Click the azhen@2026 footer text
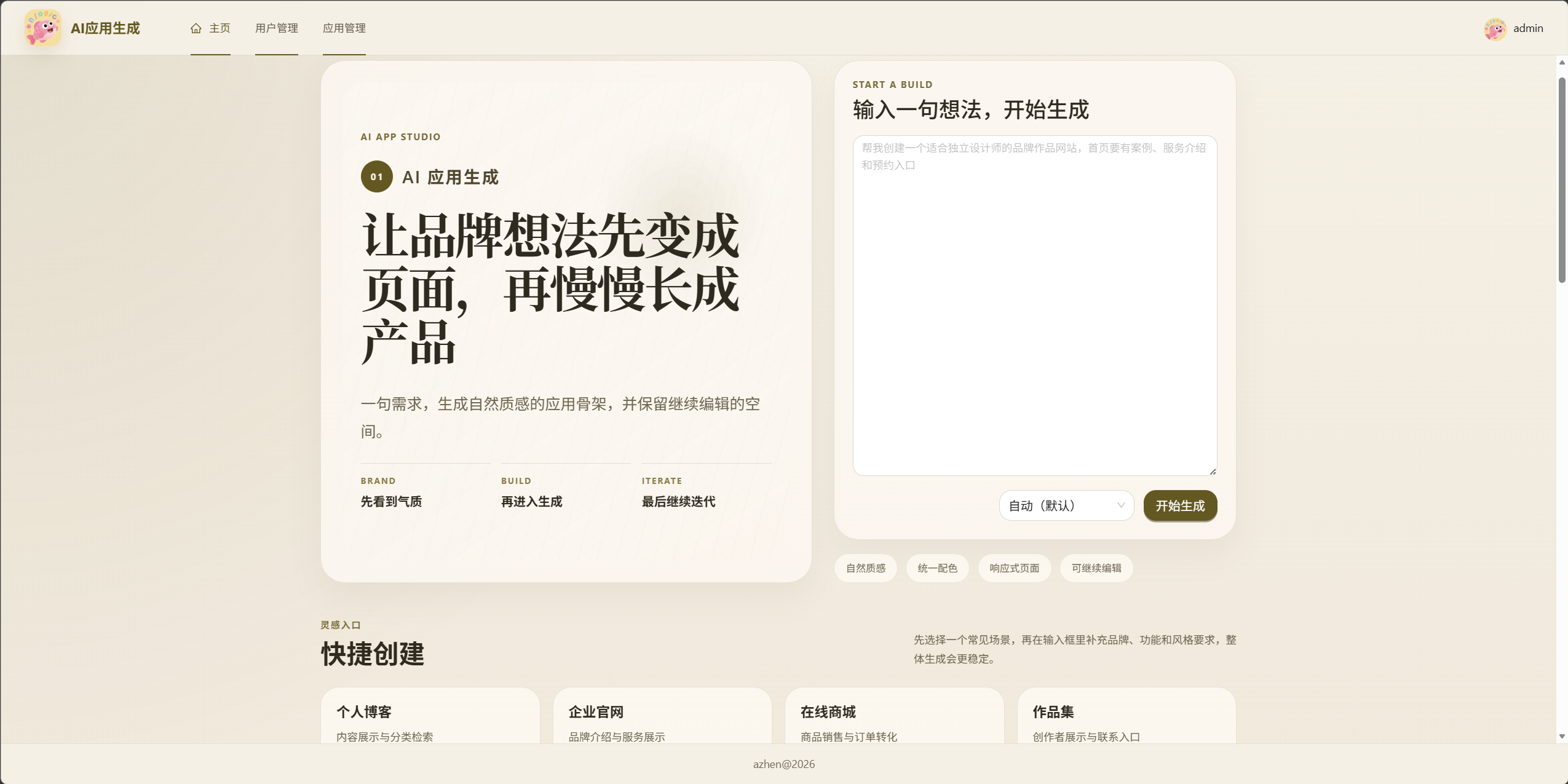This screenshot has height=784, width=1568. coord(784,764)
